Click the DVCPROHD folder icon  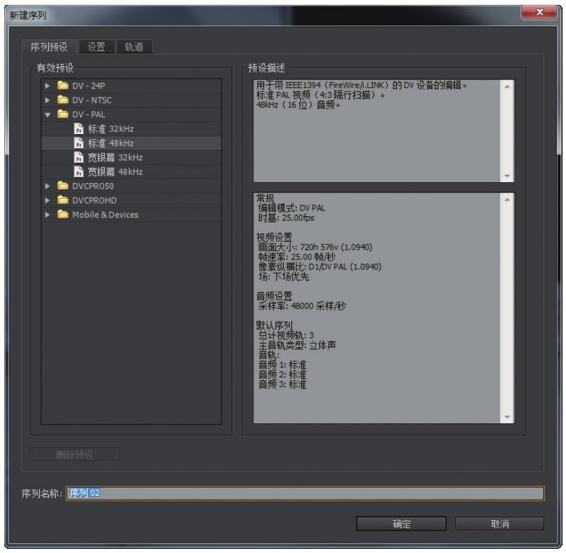point(62,200)
